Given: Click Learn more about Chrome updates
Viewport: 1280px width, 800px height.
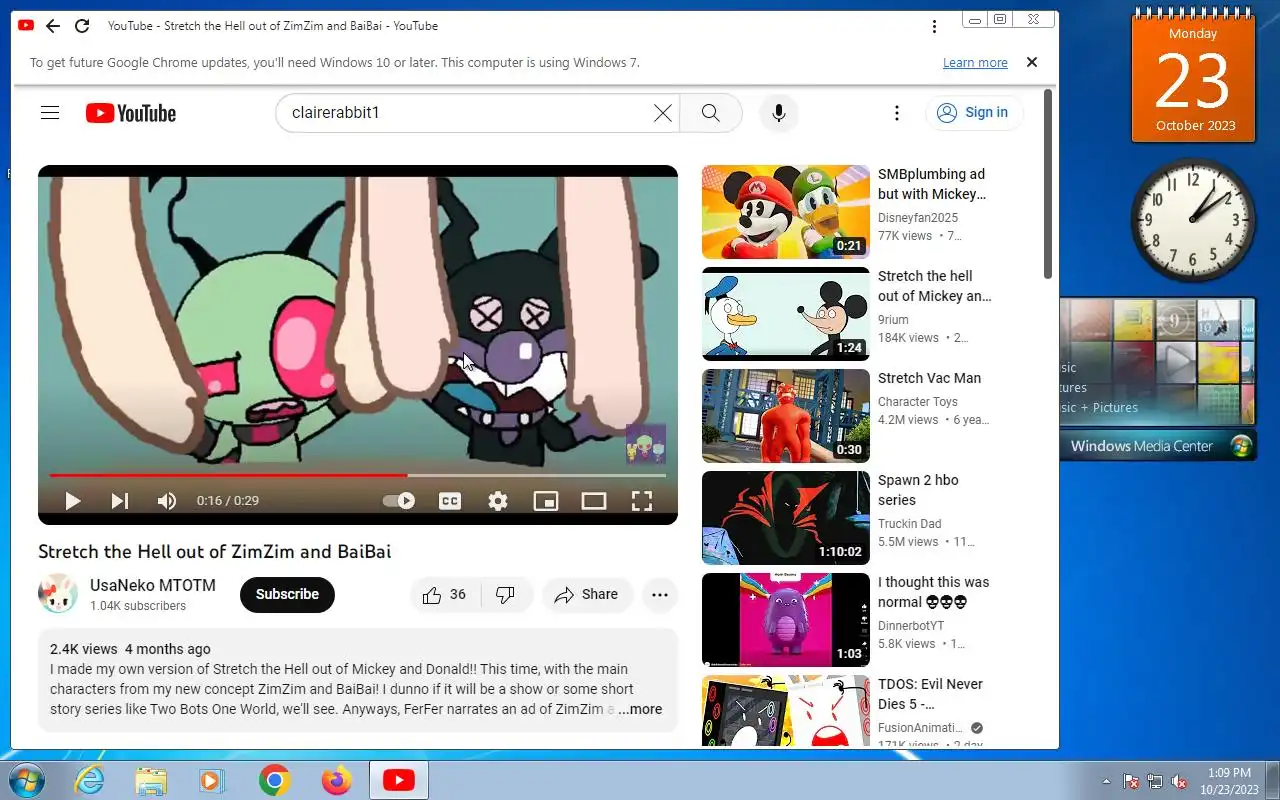Looking at the screenshot, I should (975, 62).
